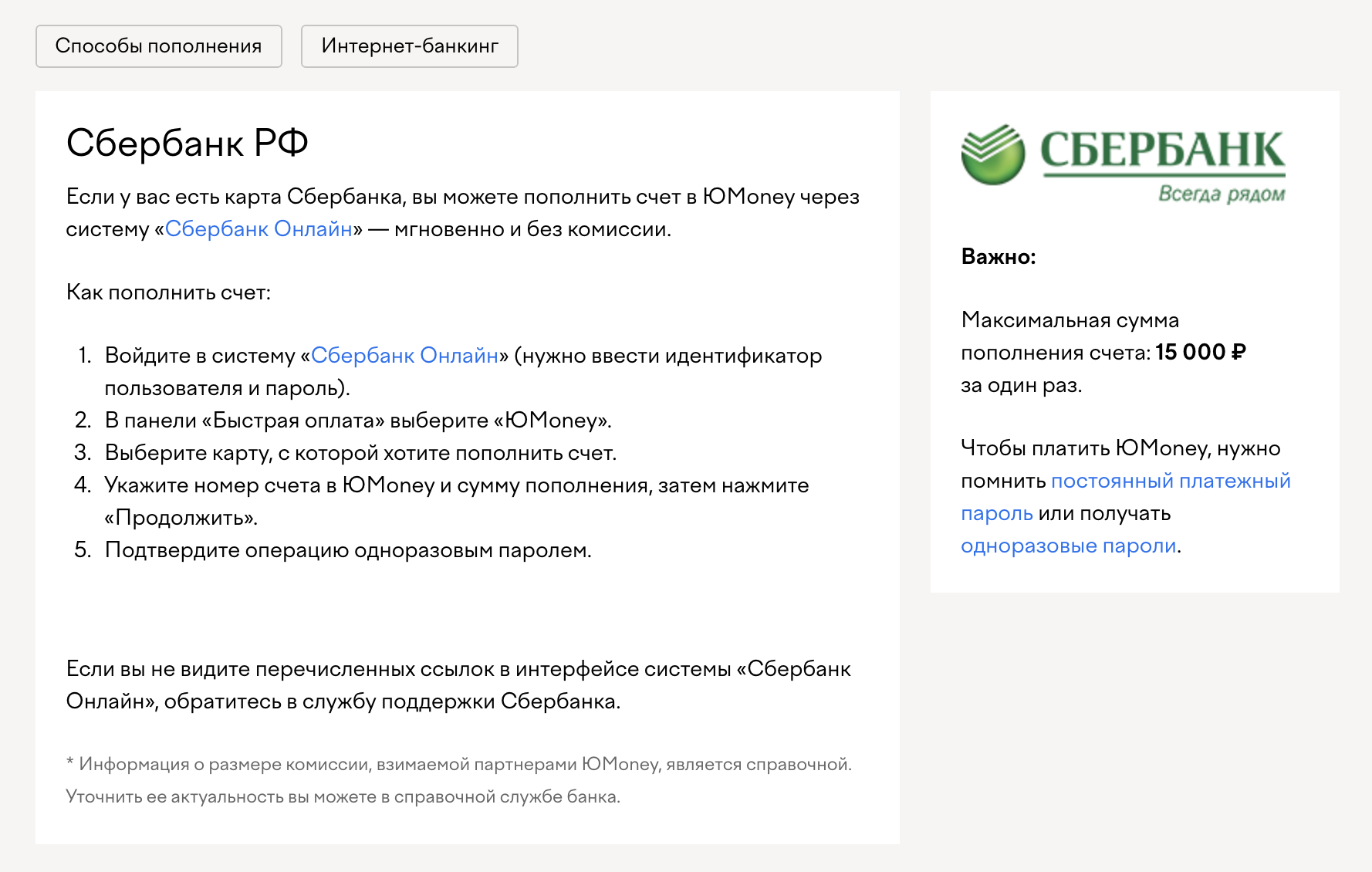Open «одноразовые пароли» link
The height and width of the screenshot is (872, 1372).
pyautogui.click(x=1069, y=546)
